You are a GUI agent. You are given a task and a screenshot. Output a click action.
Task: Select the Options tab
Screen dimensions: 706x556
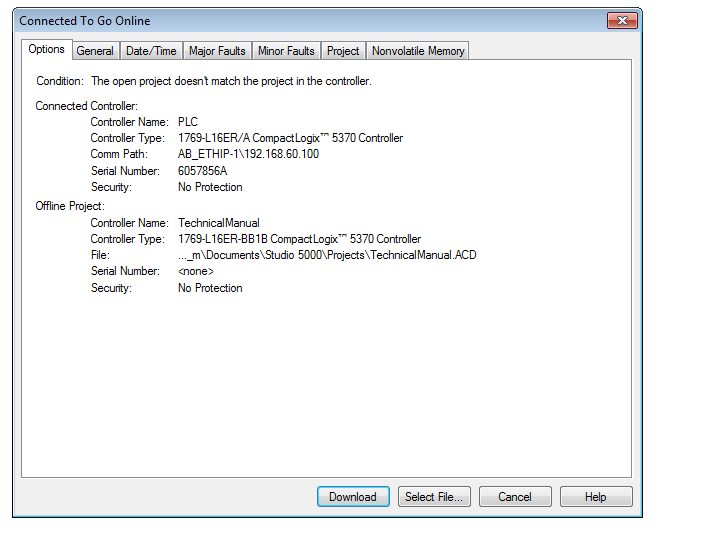click(x=46, y=50)
